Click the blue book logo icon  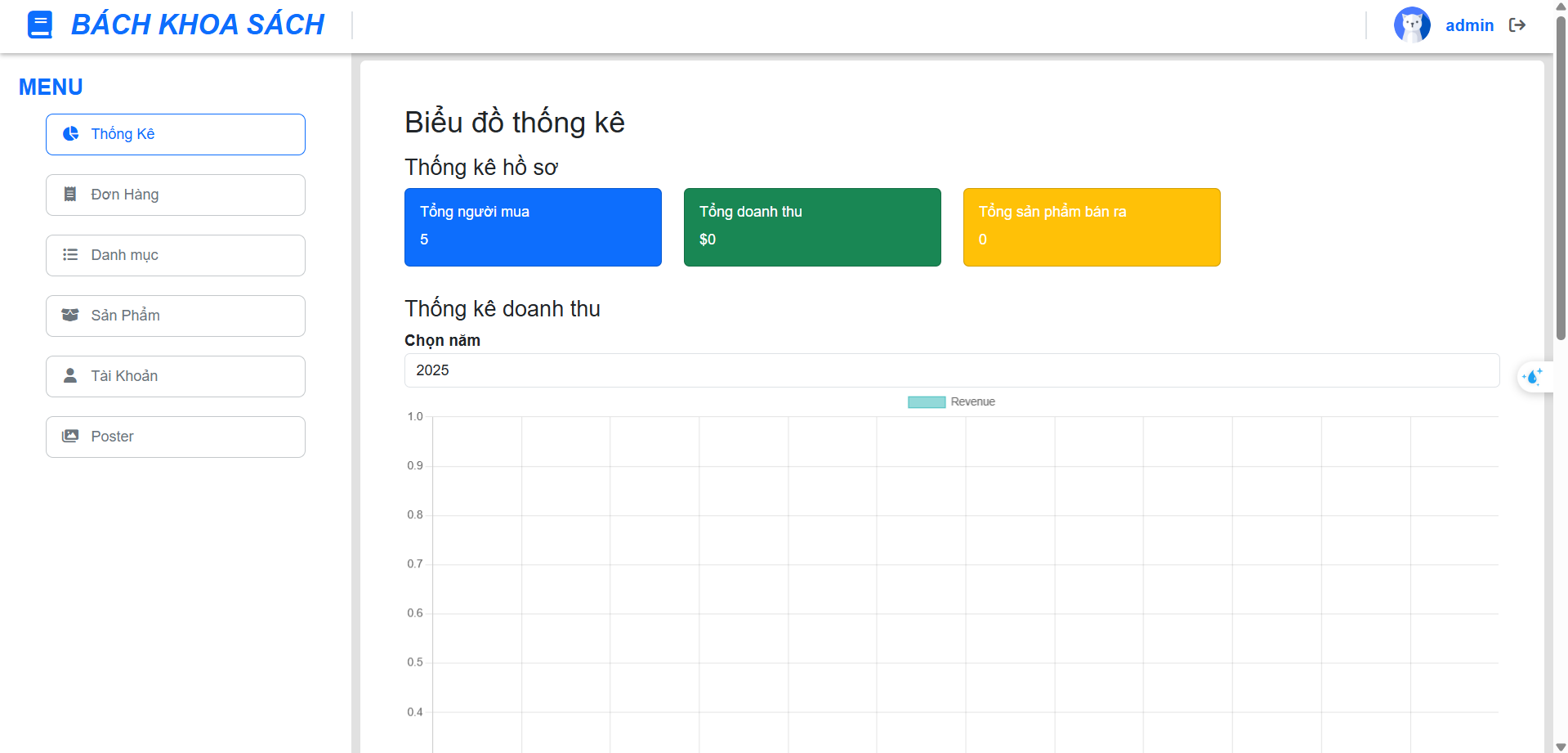pyautogui.click(x=39, y=24)
